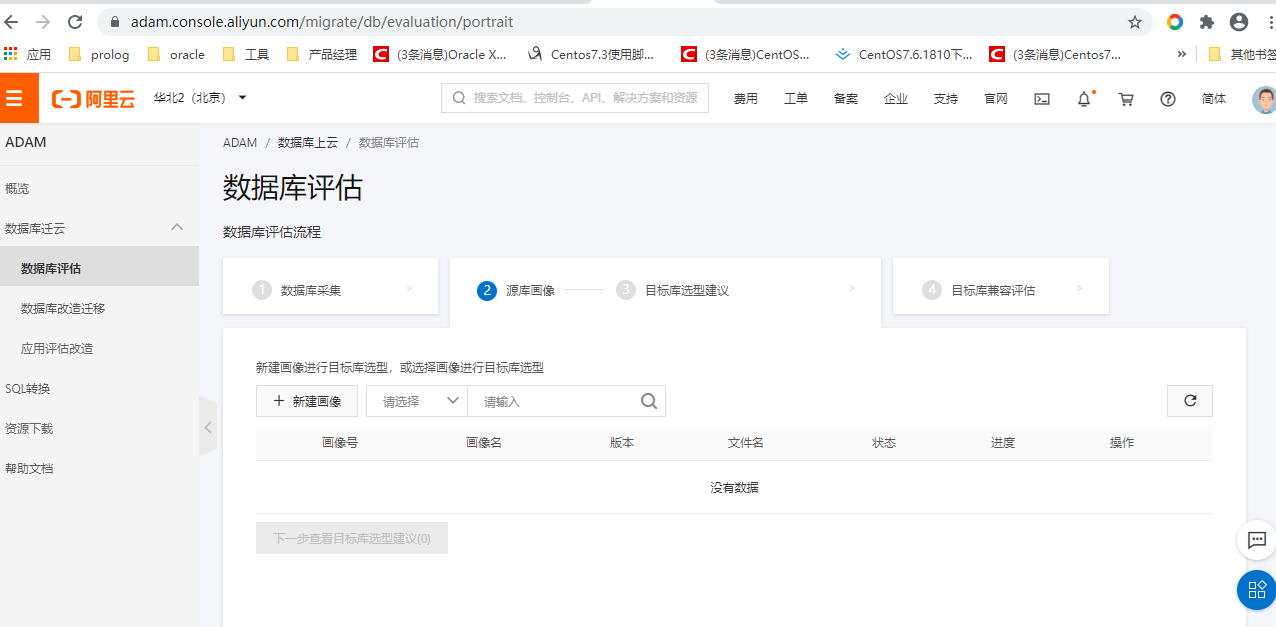1276x627 pixels.
Task: Click the browser address bar URL
Action: [322, 22]
